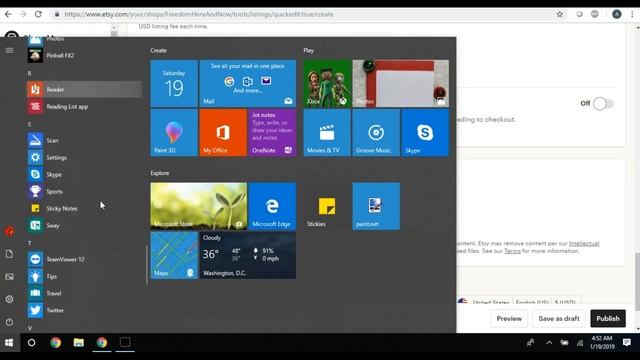Reload the Etsy page

tap(38, 14)
